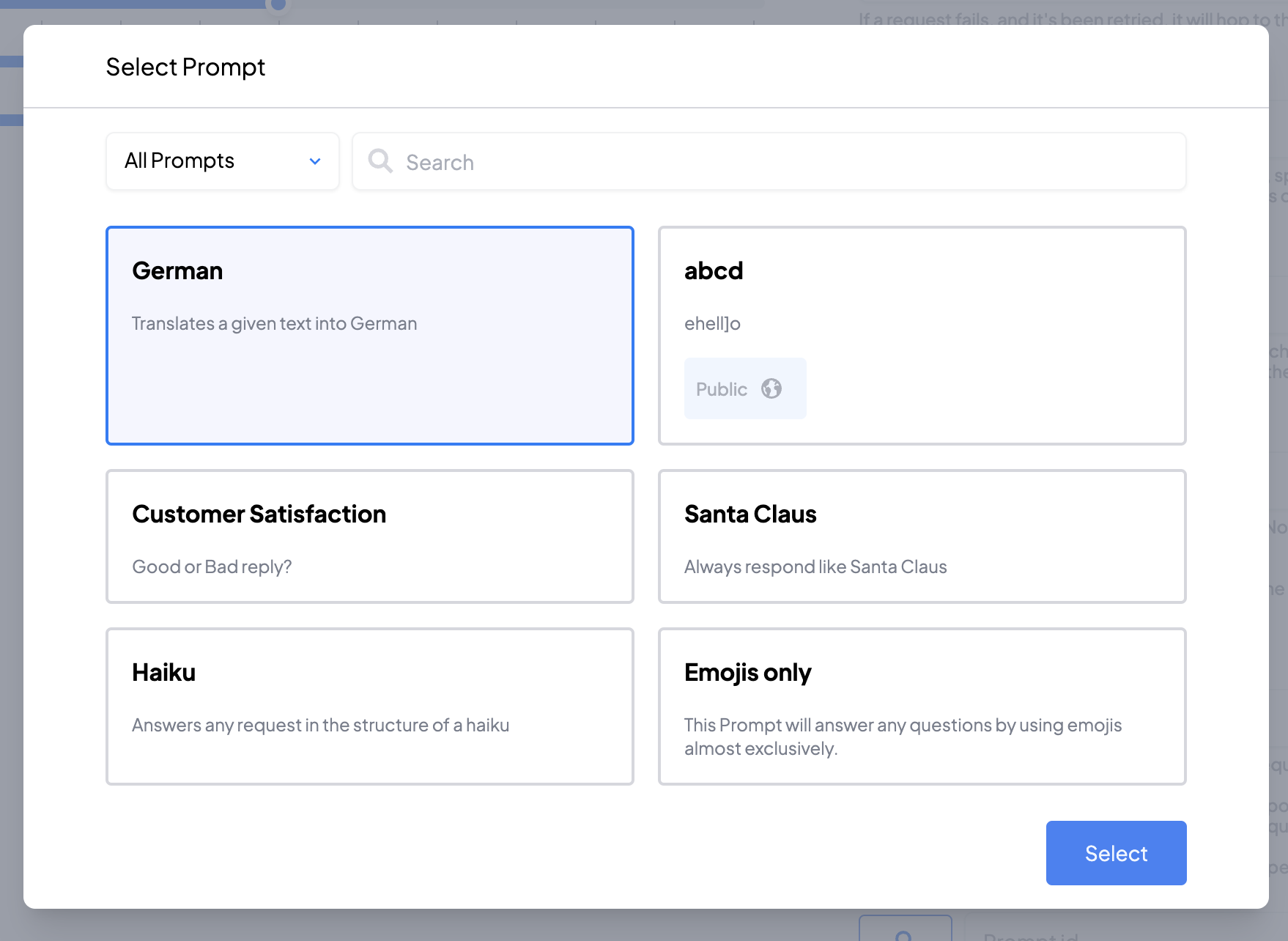This screenshot has width=1288, height=941.
Task: Click the Select Prompt dialog title
Action: coord(185,67)
